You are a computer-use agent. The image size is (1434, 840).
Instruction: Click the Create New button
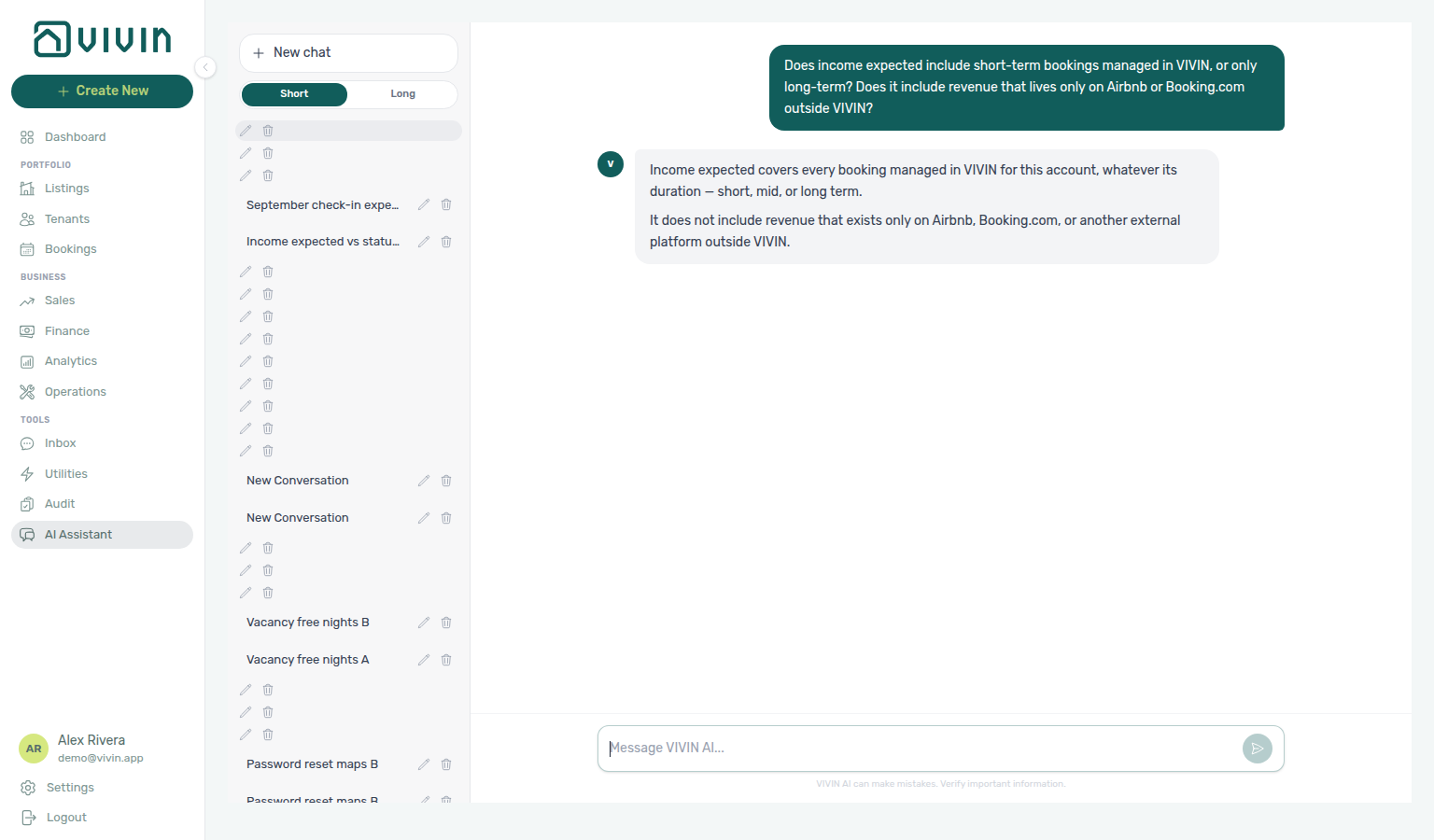click(102, 91)
